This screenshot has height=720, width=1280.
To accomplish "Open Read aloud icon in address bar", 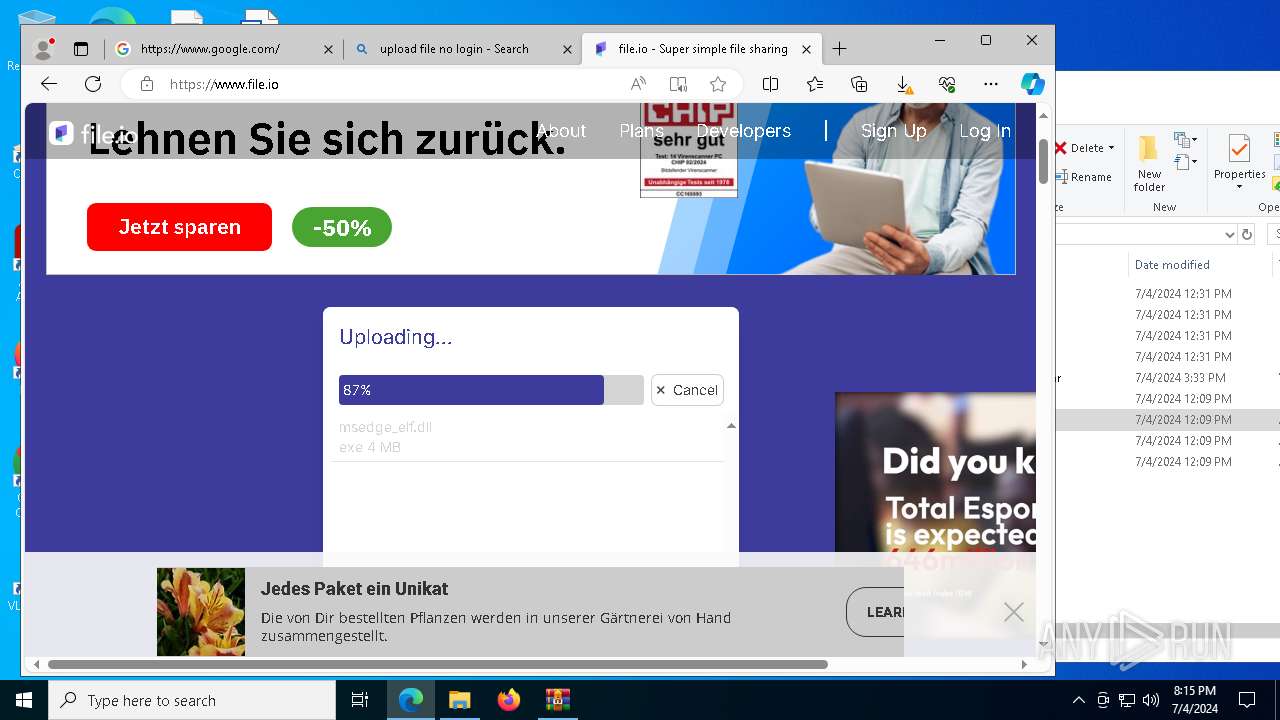I will [638, 84].
